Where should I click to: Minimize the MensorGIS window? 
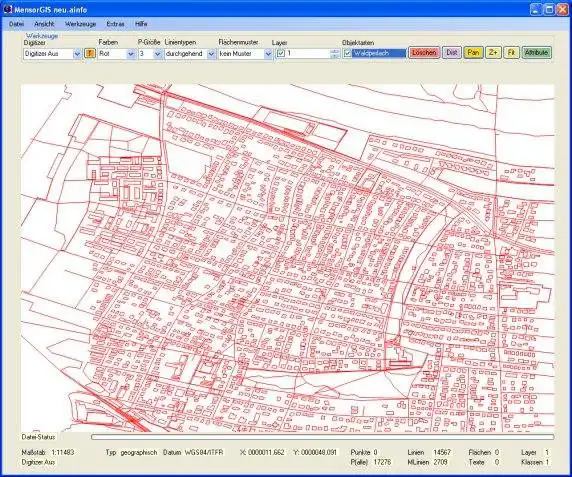[x=536, y=9]
